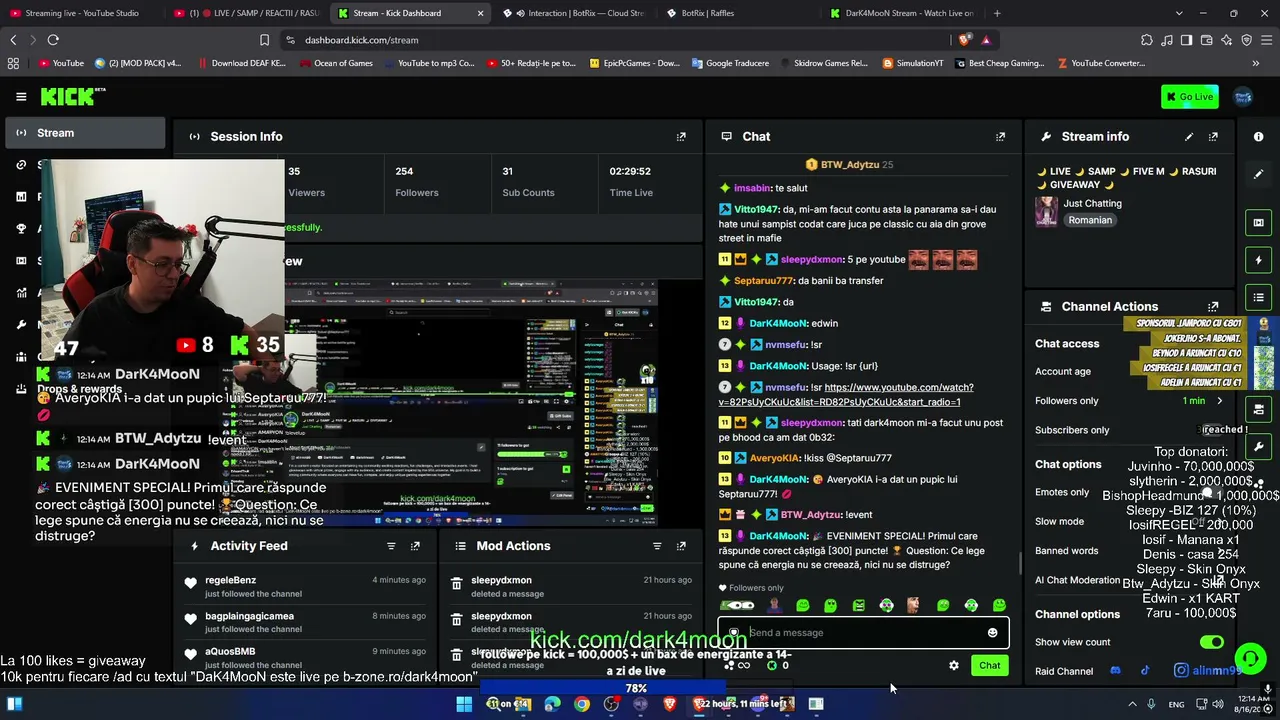The image size is (1280, 720).
Task: Open the bookmarks overflow chevron
Action: [x=1255, y=63]
